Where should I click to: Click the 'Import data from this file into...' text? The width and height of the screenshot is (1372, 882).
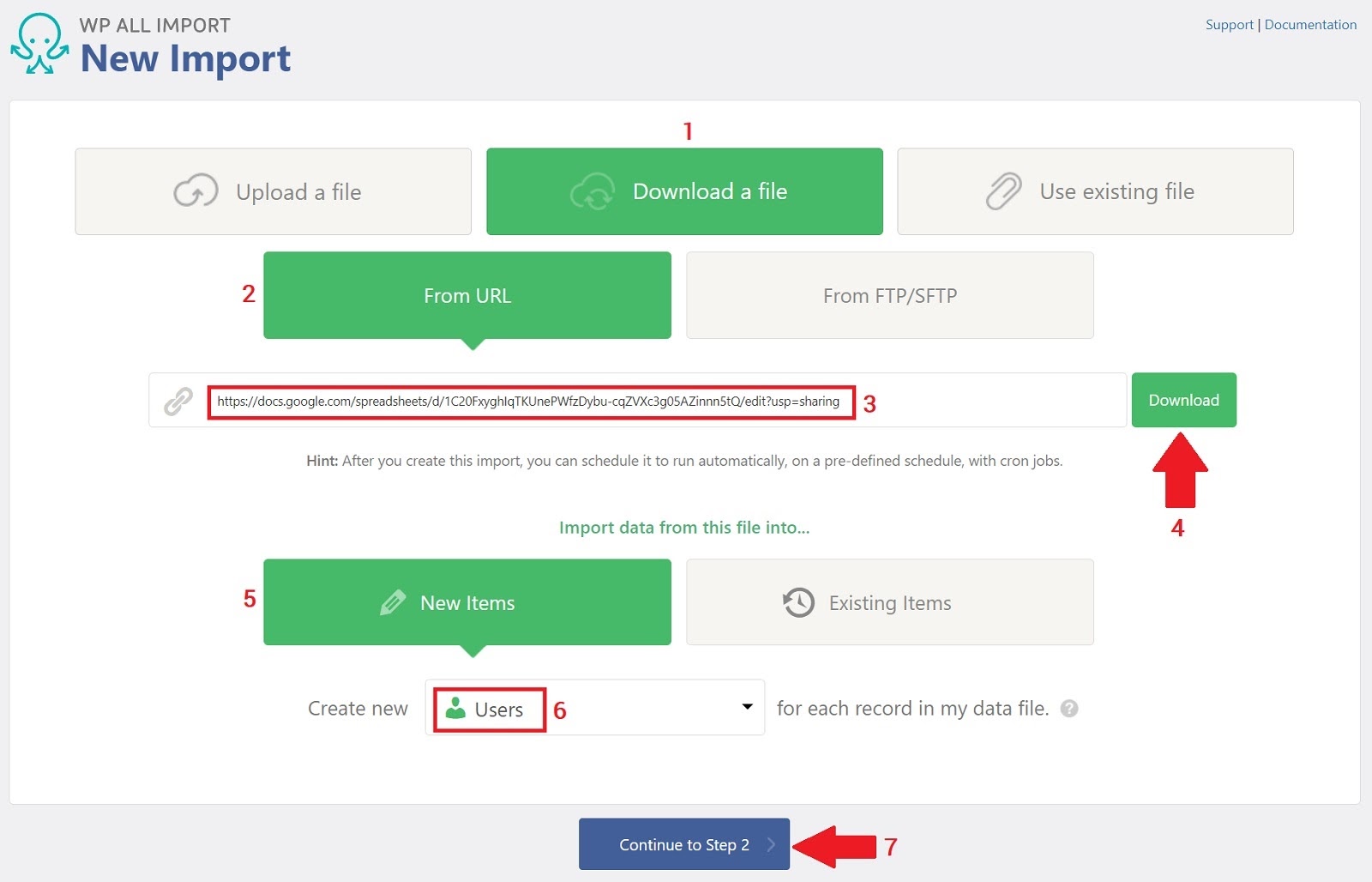(x=684, y=528)
